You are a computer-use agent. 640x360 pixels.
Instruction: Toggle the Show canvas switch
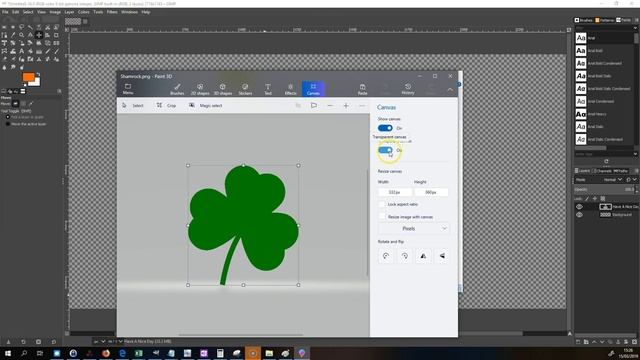385,128
